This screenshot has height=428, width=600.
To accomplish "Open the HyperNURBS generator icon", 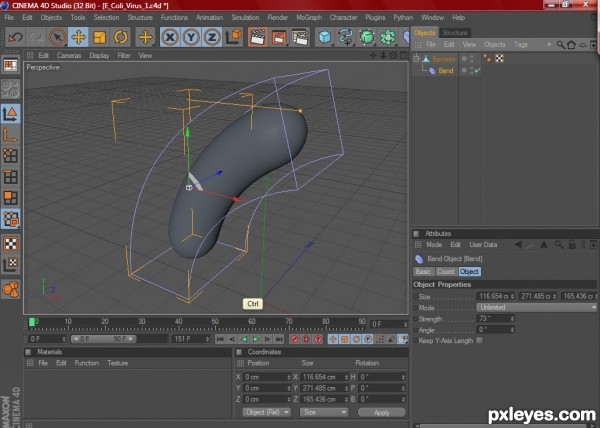I will (x=367, y=37).
